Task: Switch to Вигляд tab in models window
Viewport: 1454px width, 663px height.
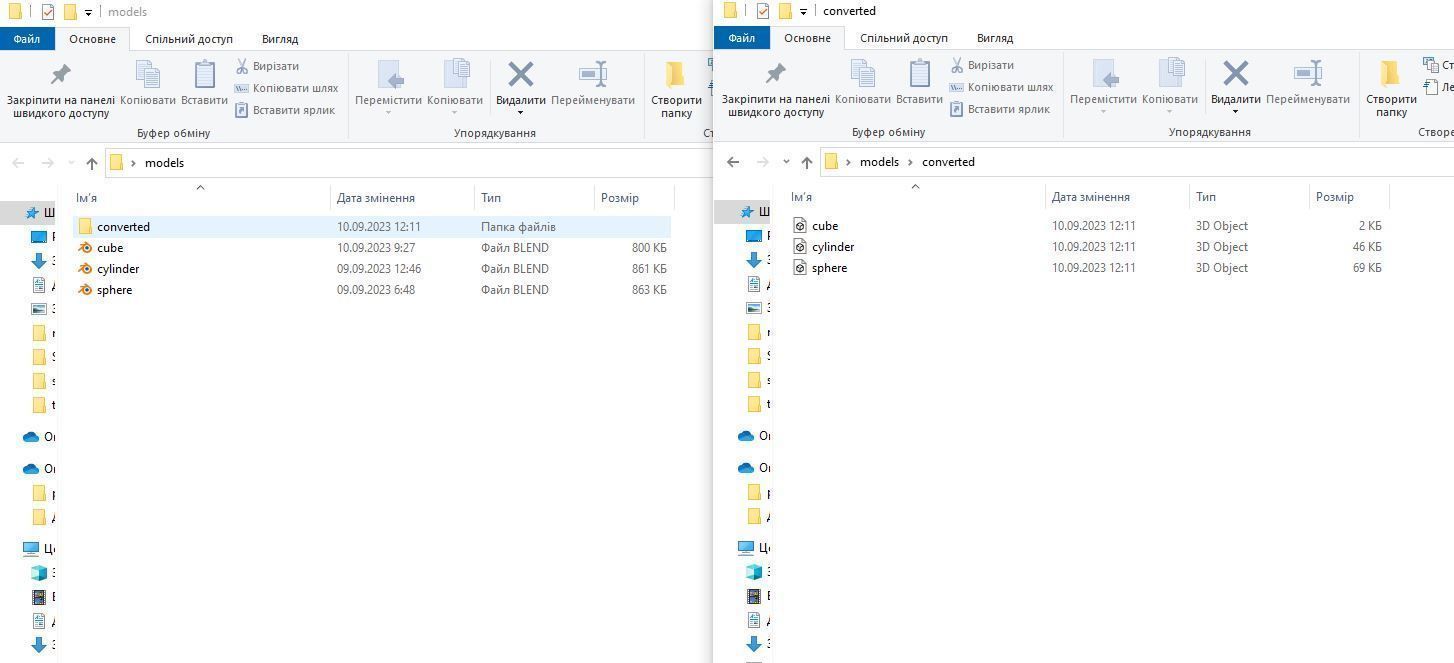Action: coord(280,39)
